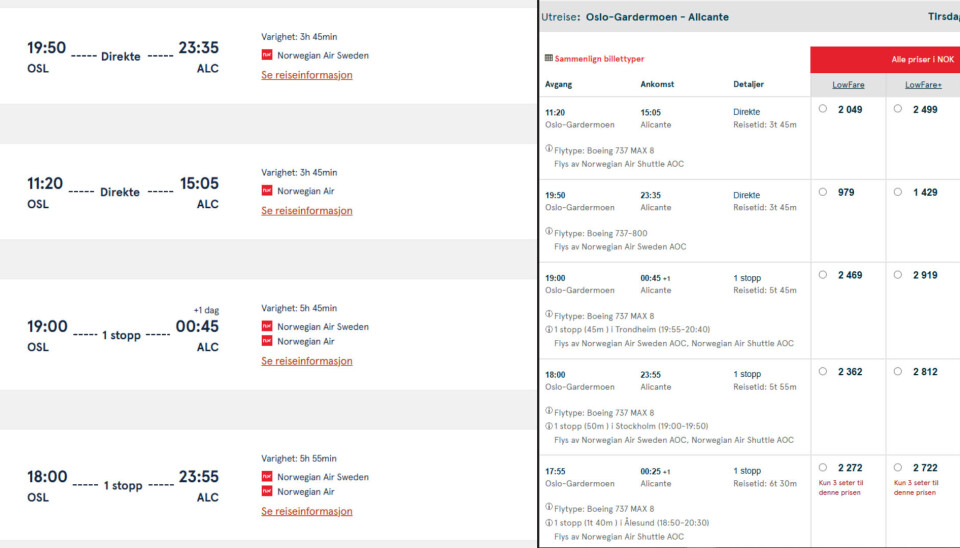This screenshot has height=548, width=960.
Task: Select LowFare 979 radio button
Action: (823, 192)
